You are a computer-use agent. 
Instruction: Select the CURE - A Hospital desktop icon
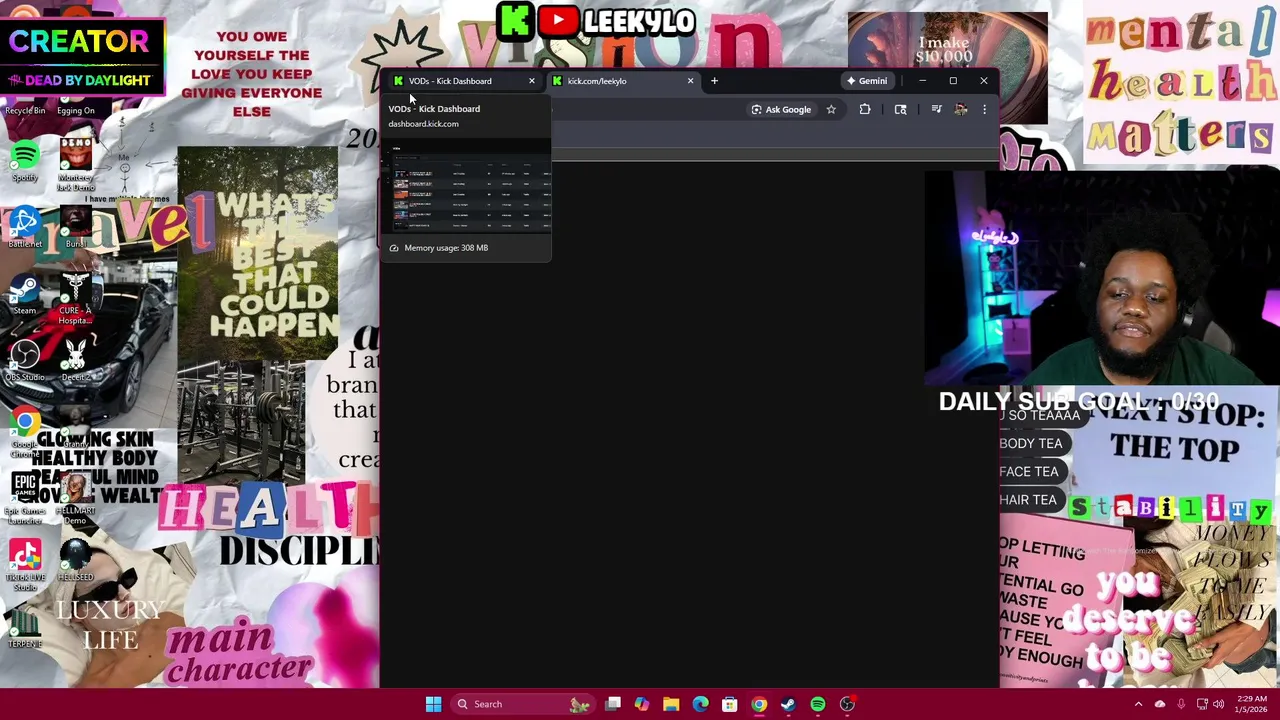click(x=75, y=298)
